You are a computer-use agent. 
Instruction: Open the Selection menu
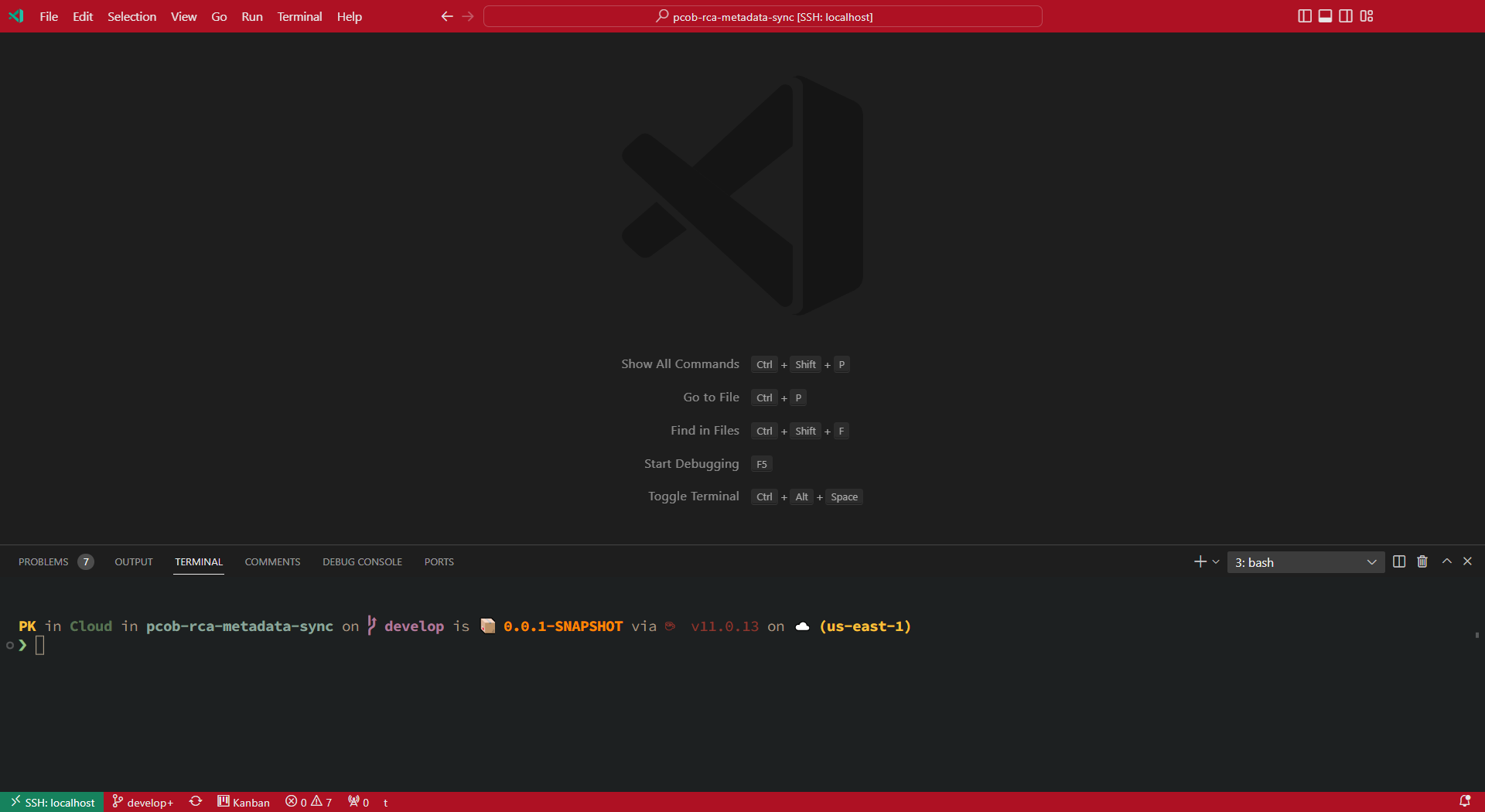click(131, 16)
